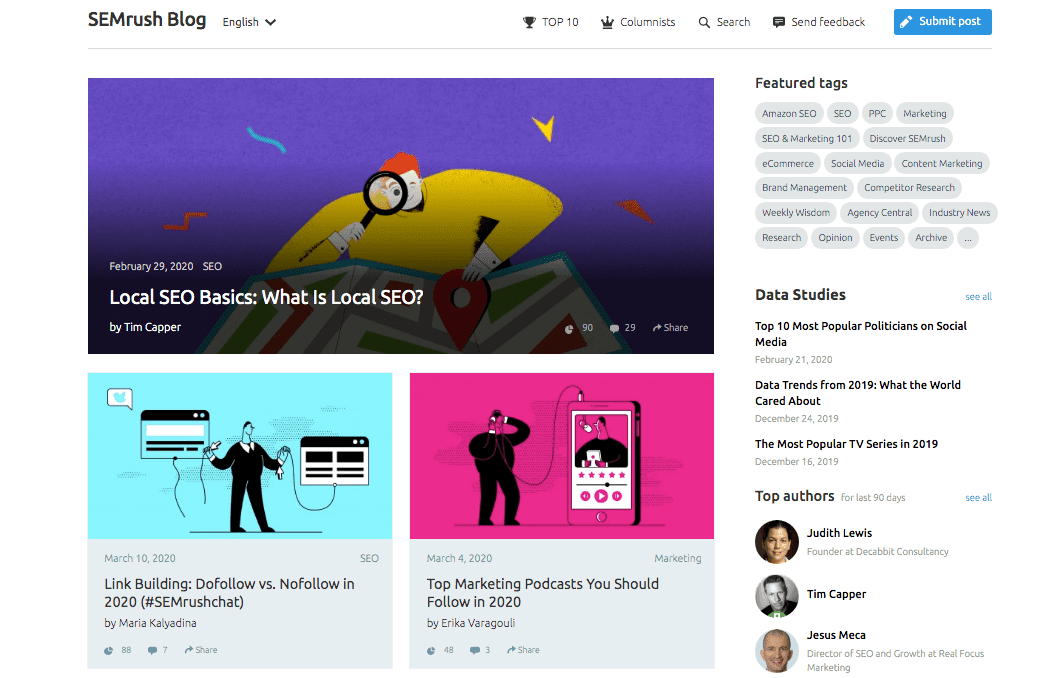
Task: Click the cyan Link Building post thumbnail
Action: coord(239,456)
